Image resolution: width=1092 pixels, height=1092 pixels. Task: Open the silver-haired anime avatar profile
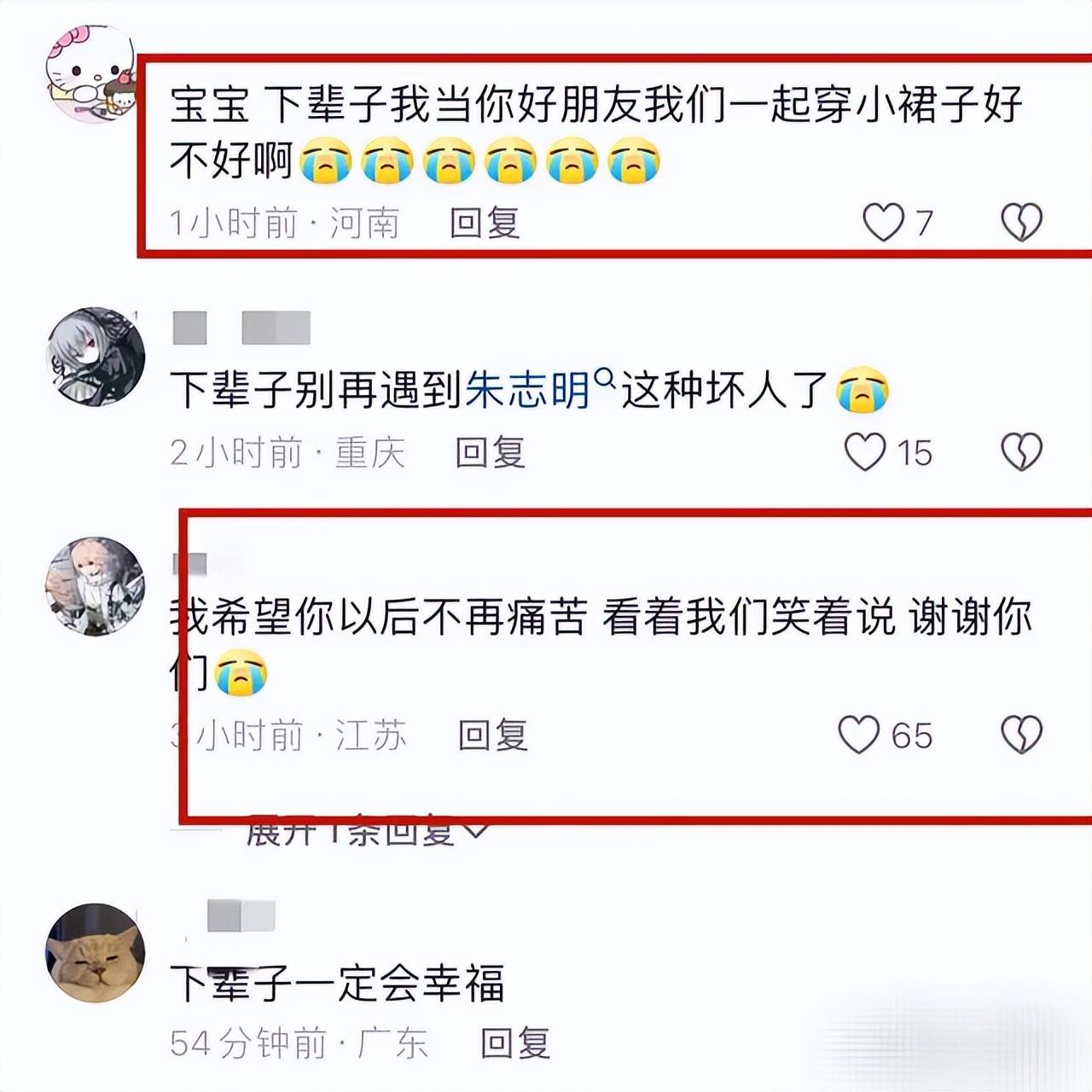click(95, 356)
